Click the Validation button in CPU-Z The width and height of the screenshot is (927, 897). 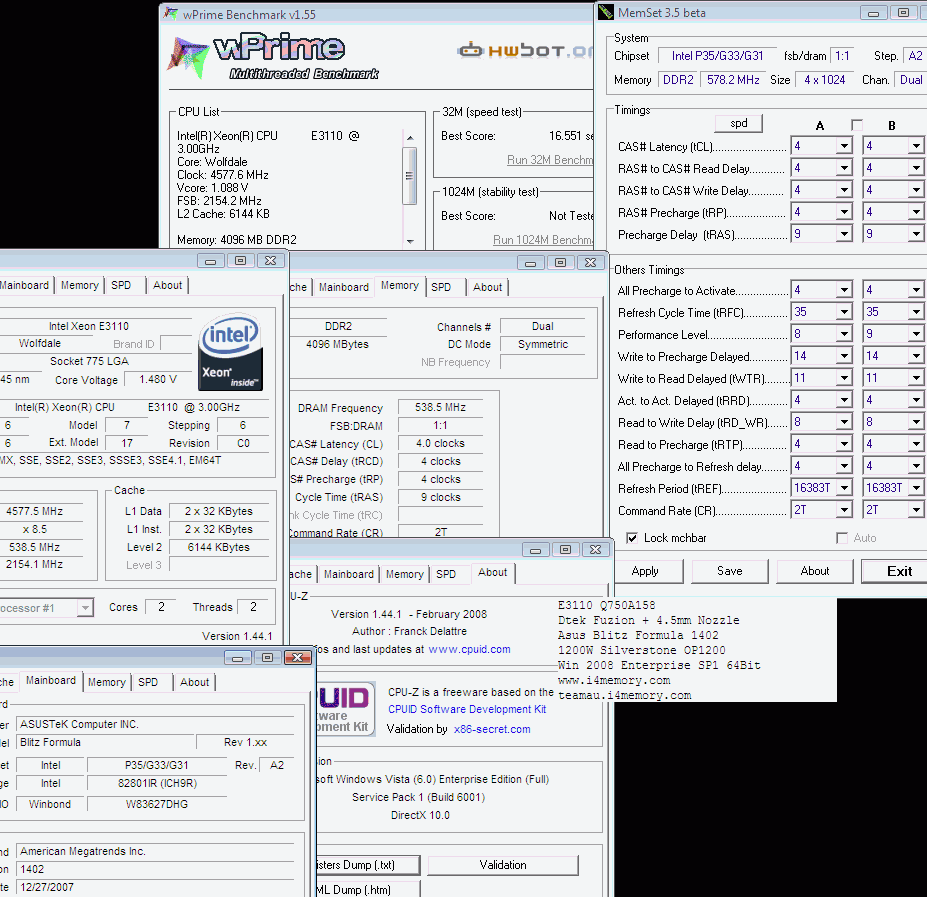503,865
